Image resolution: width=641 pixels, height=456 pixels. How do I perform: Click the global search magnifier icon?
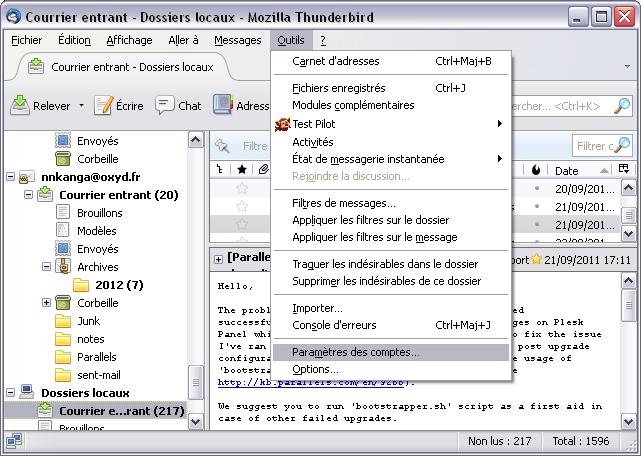click(622, 106)
